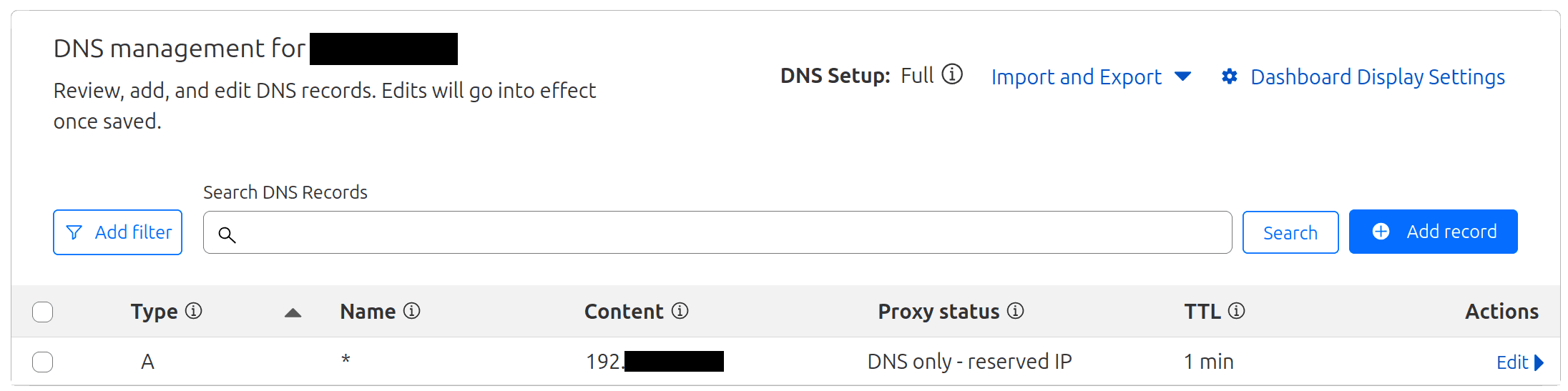Click the gear icon for Dashboard Display Settings

pyautogui.click(x=1230, y=76)
